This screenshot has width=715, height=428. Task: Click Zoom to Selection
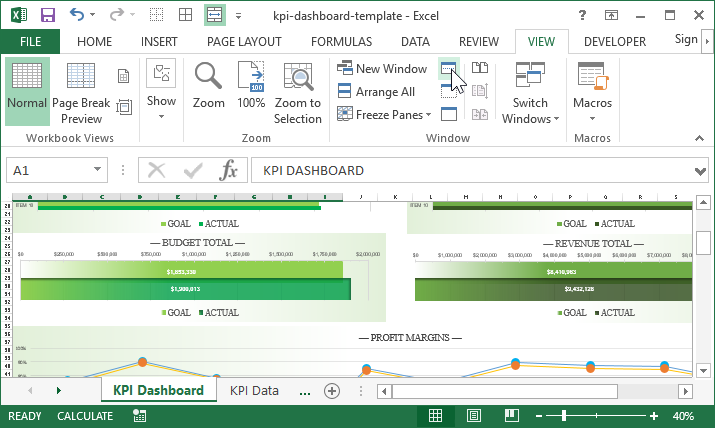(298, 90)
